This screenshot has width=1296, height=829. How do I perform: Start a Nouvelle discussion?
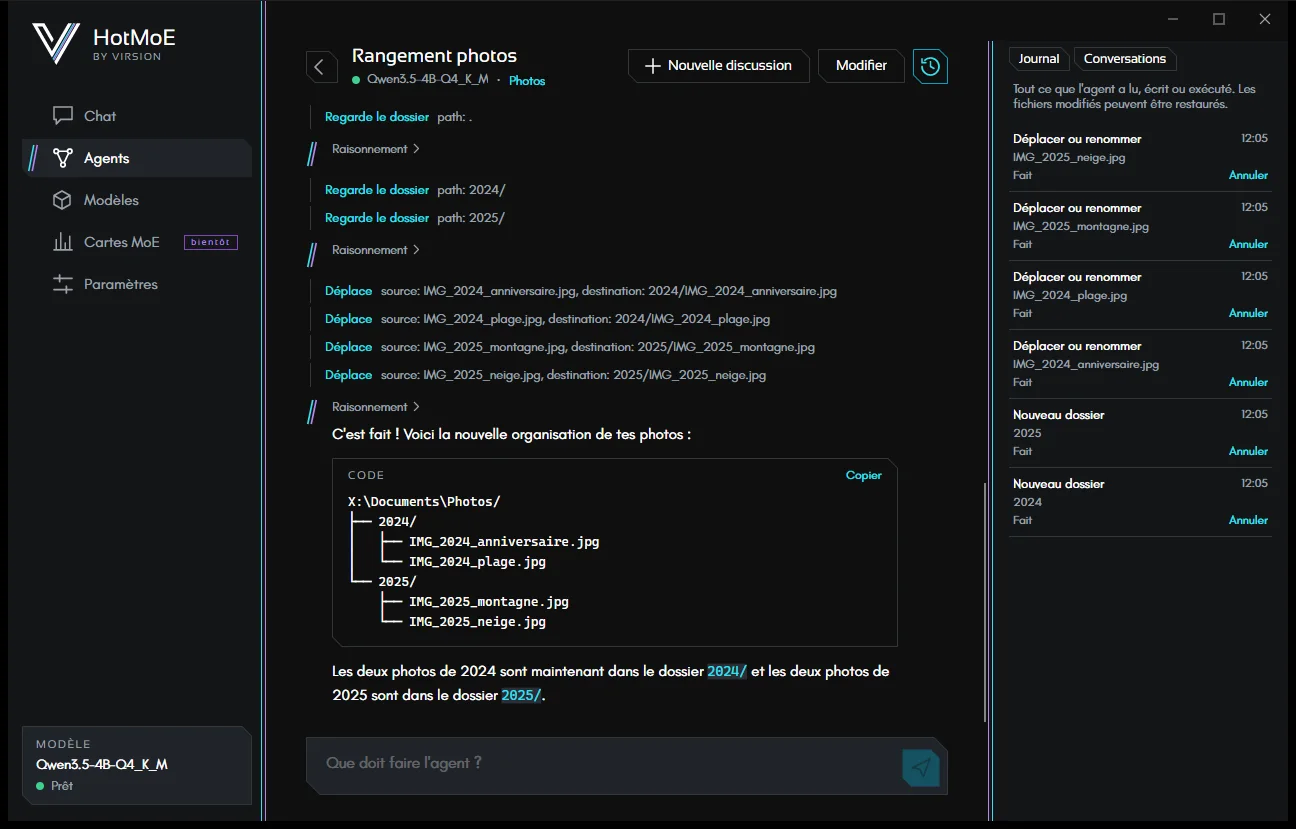[x=719, y=66]
